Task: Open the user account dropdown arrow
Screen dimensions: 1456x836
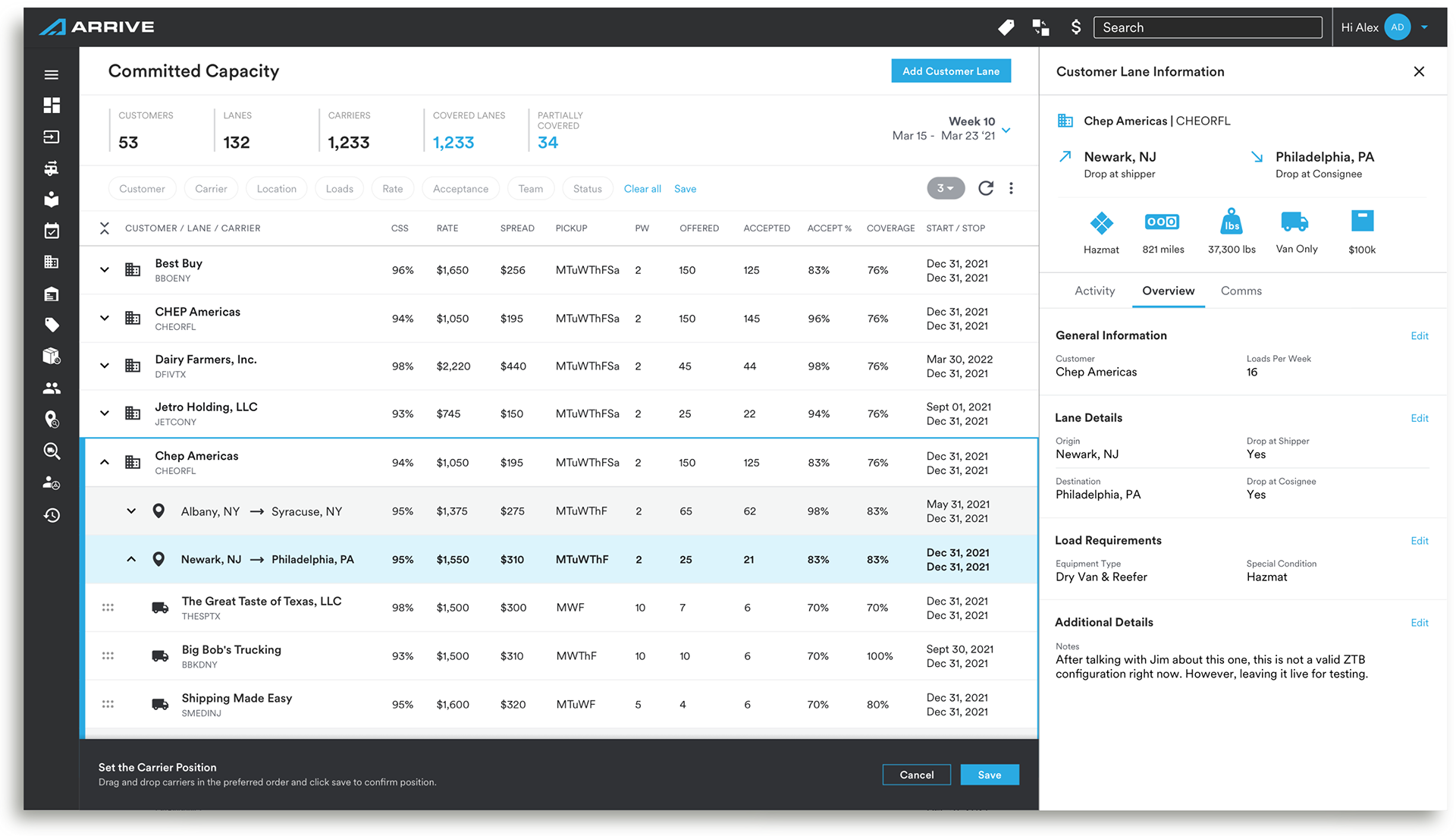Action: tap(1425, 27)
